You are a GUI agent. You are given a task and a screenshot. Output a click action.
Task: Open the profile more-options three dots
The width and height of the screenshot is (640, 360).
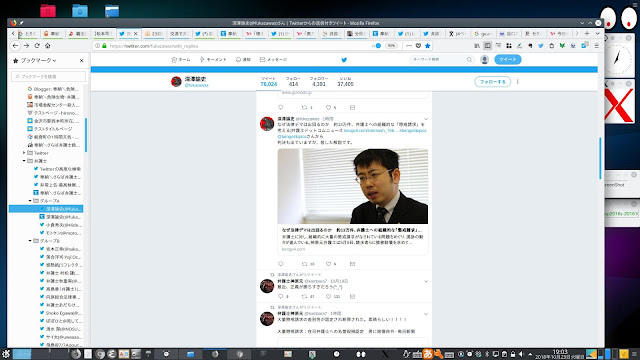(x=517, y=82)
